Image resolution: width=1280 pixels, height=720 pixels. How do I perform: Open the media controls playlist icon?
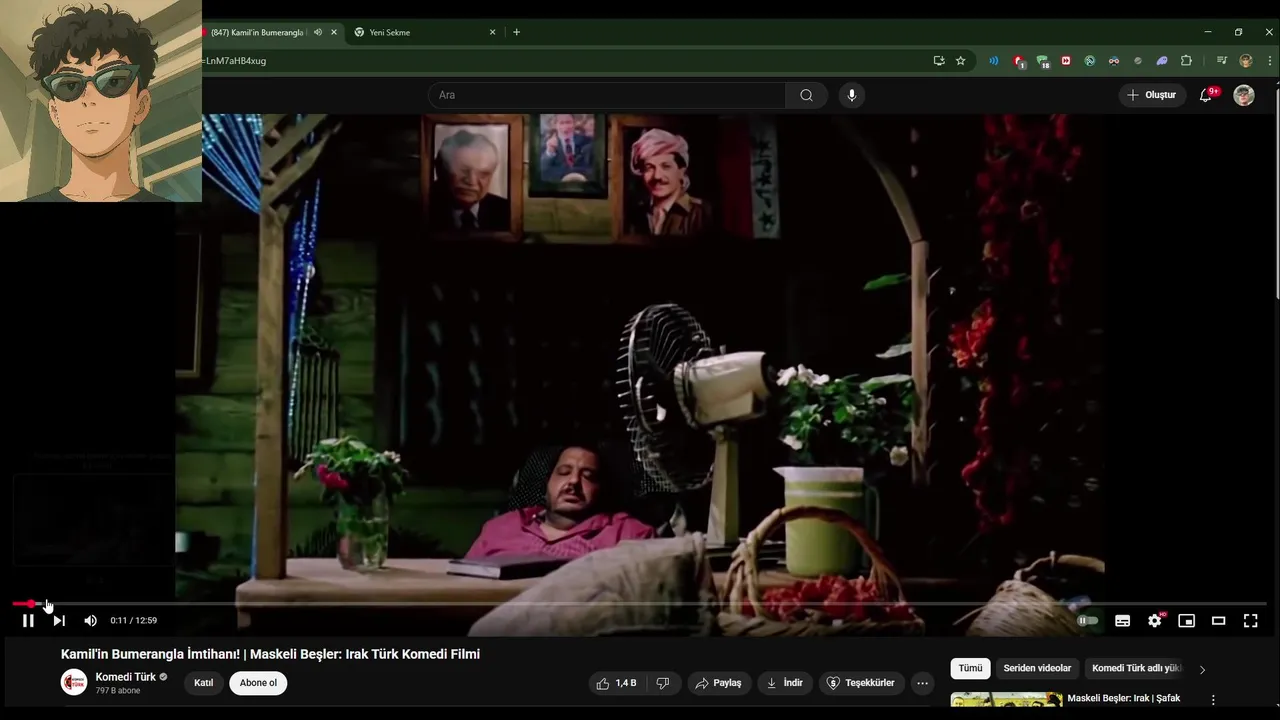[1221, 61]
